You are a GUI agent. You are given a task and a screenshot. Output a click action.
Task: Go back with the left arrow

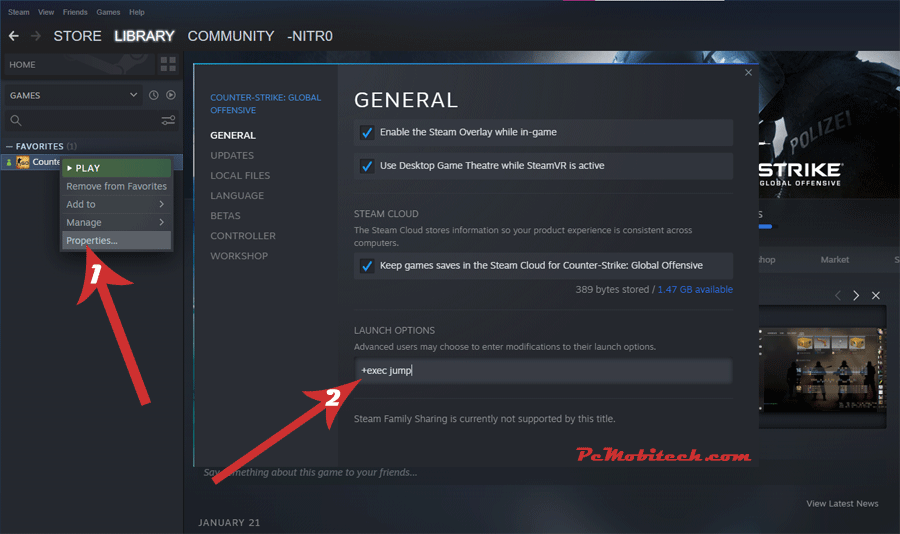point(14,36)
